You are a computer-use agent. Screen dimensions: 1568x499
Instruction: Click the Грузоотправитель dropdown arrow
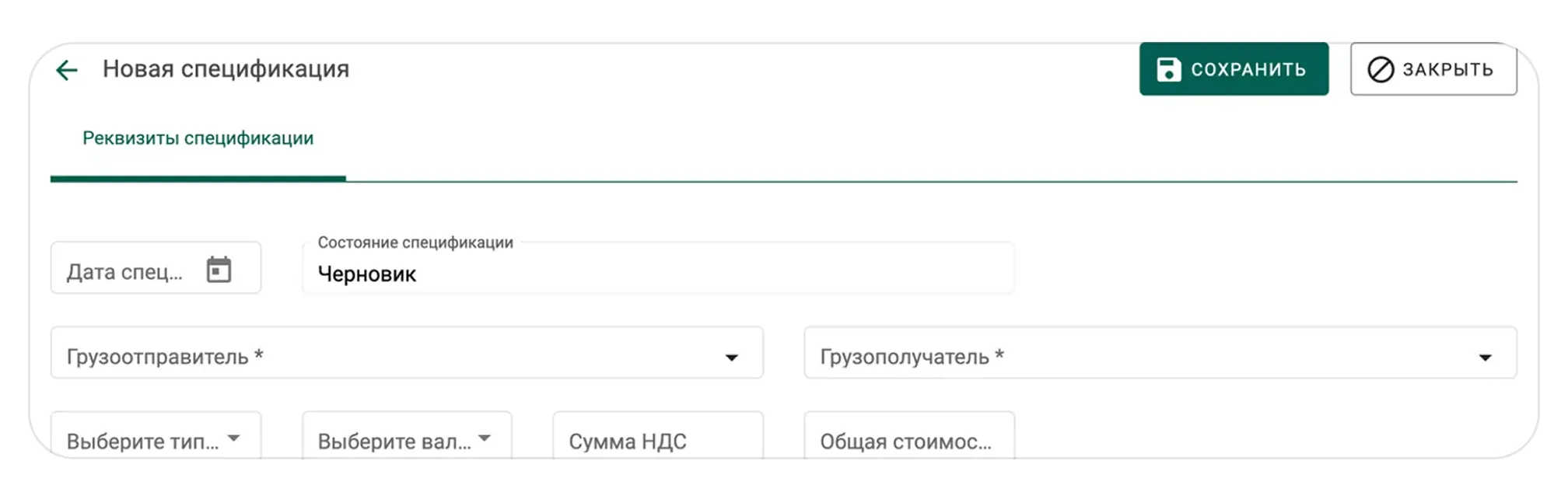(731, 358)
